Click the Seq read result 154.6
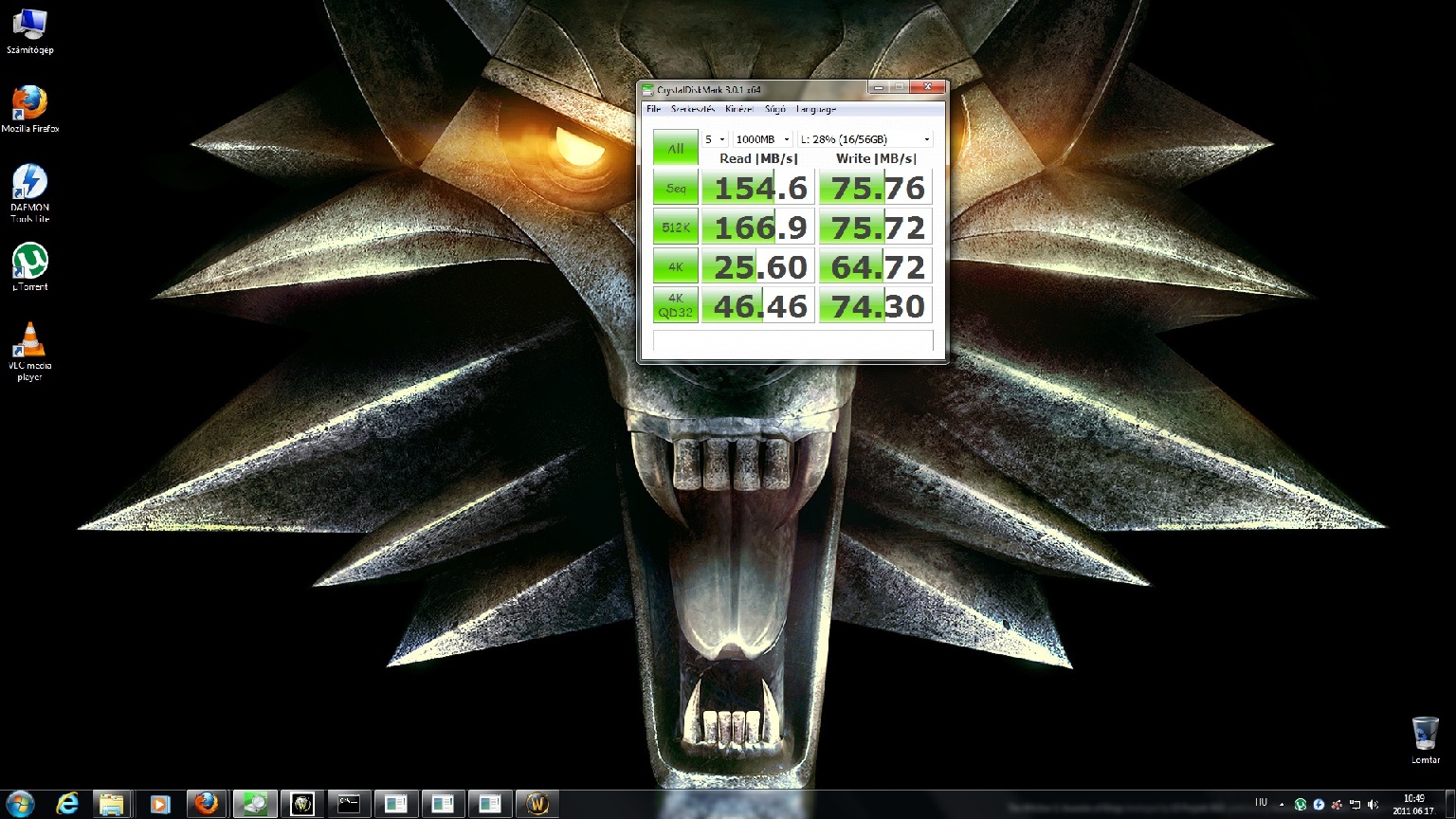The image size is (1456, 819). [758, 188]
